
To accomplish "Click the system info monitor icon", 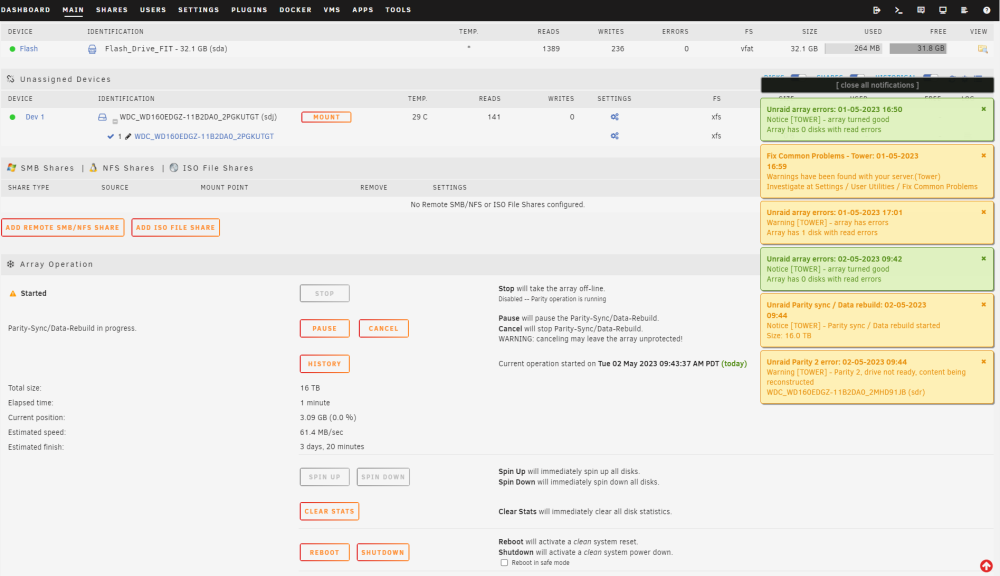I will [943, 10].
